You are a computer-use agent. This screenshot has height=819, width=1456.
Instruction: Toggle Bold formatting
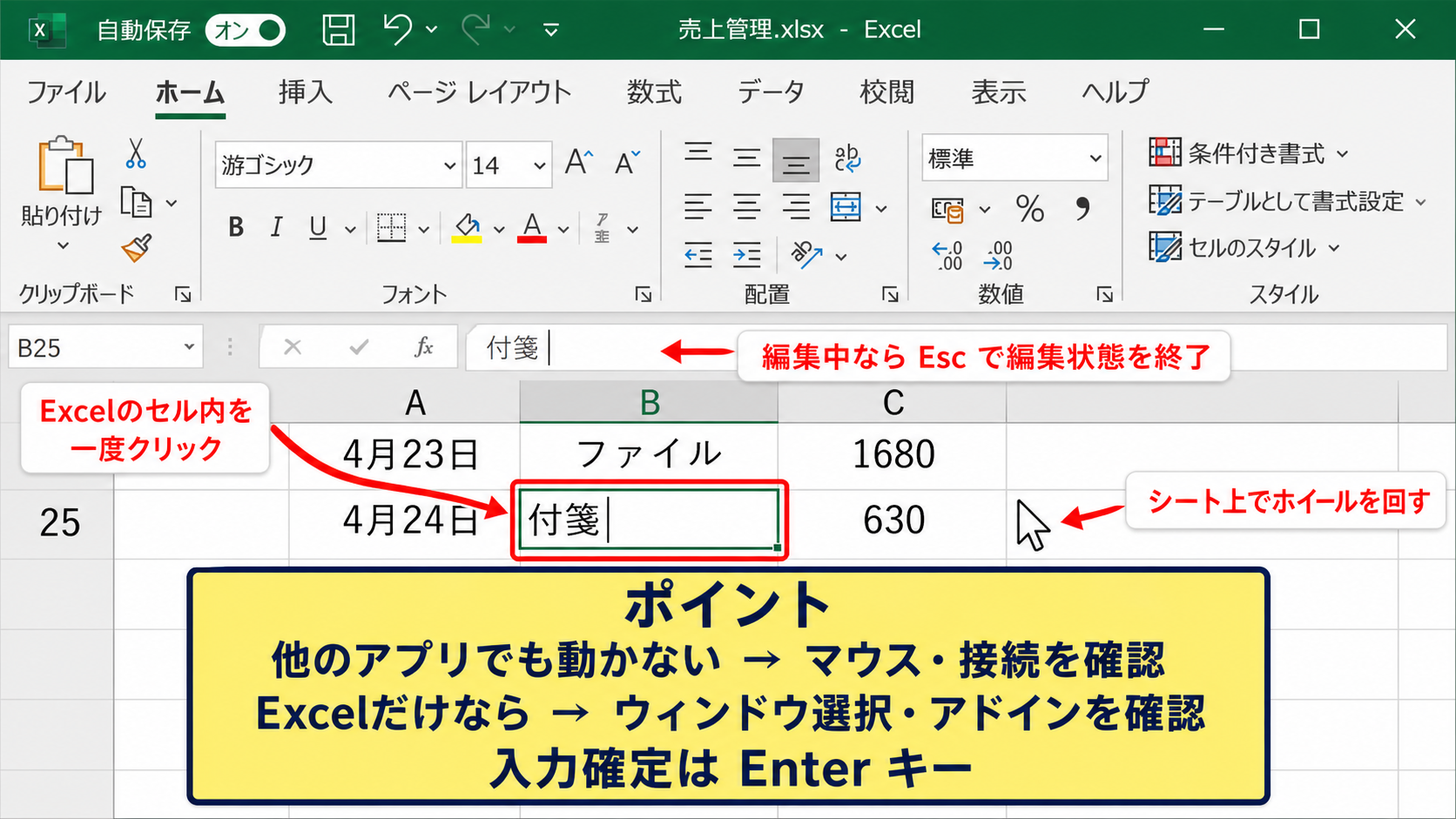[235, 227]
